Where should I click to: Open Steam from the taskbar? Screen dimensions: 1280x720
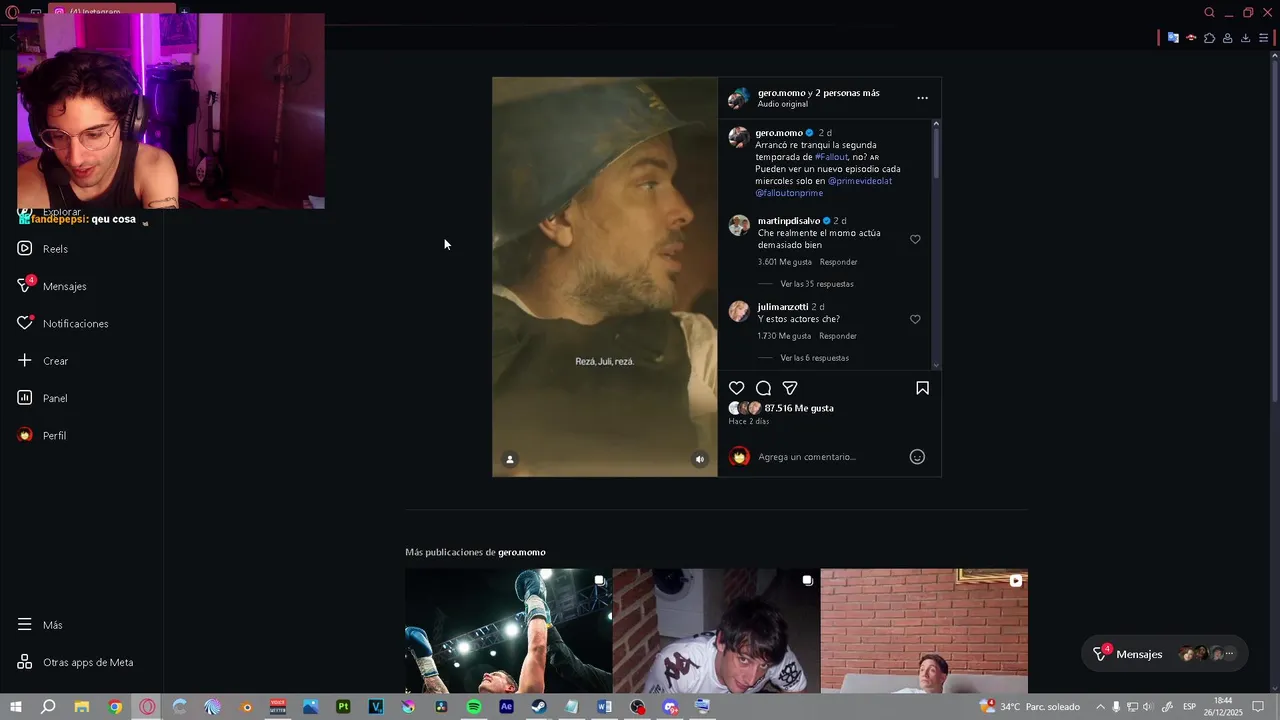tap(539, 707)
